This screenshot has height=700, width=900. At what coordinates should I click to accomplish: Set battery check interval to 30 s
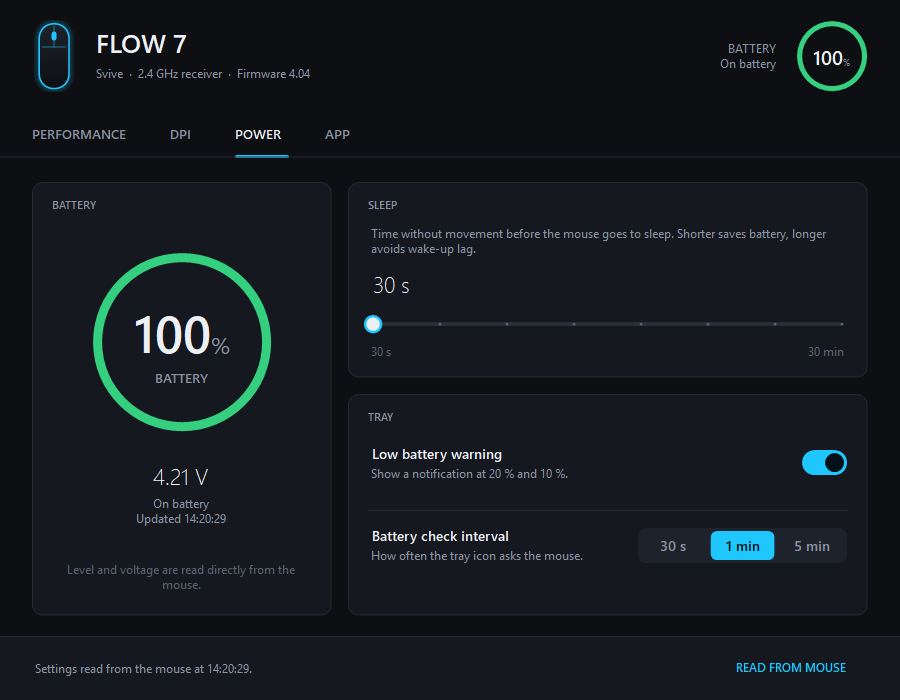coord(673,546)
